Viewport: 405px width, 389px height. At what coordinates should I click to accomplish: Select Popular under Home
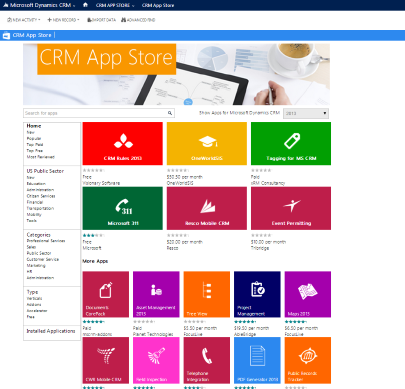point(34,138)
